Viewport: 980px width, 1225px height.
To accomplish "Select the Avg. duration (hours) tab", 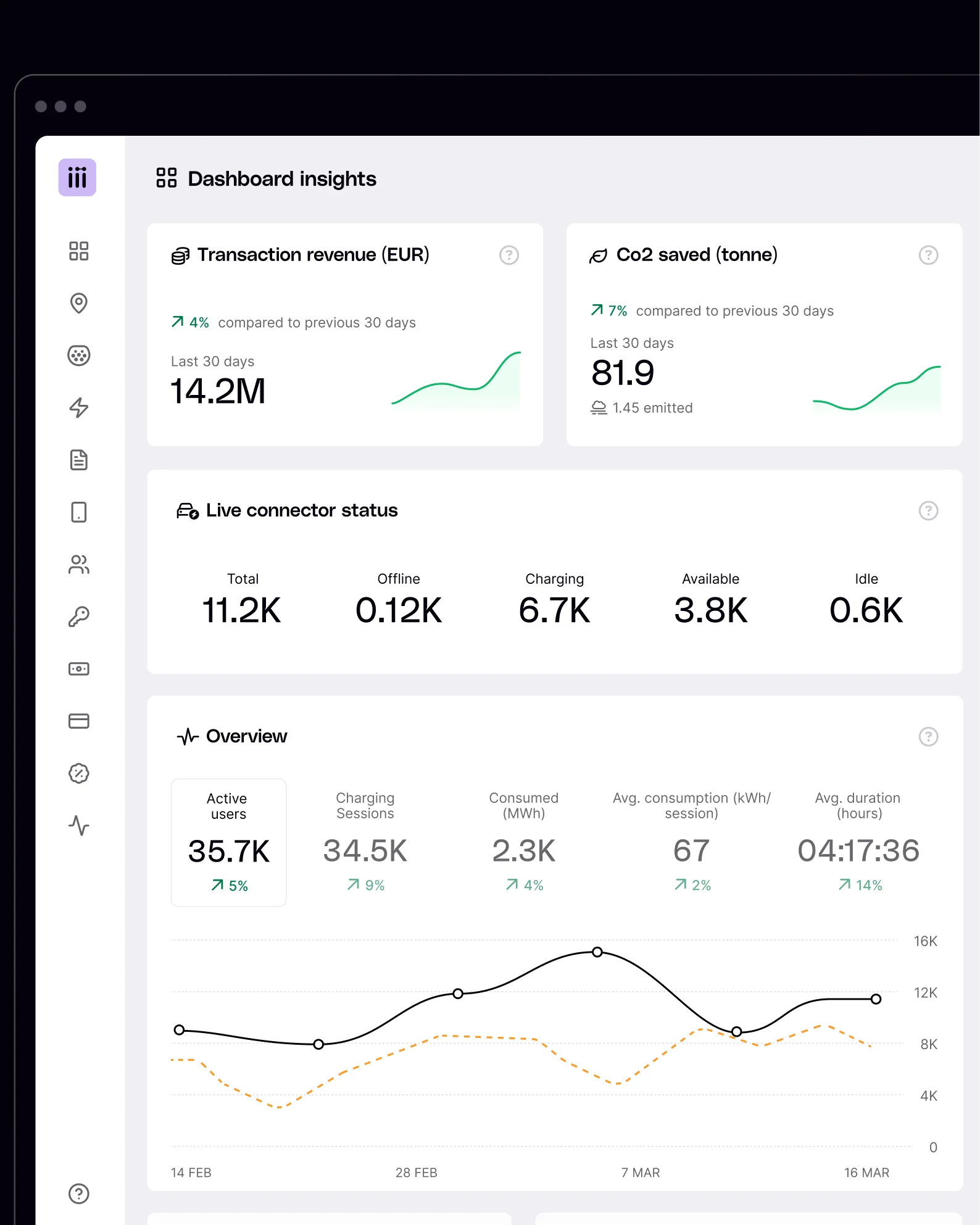I will coord(858,842).
